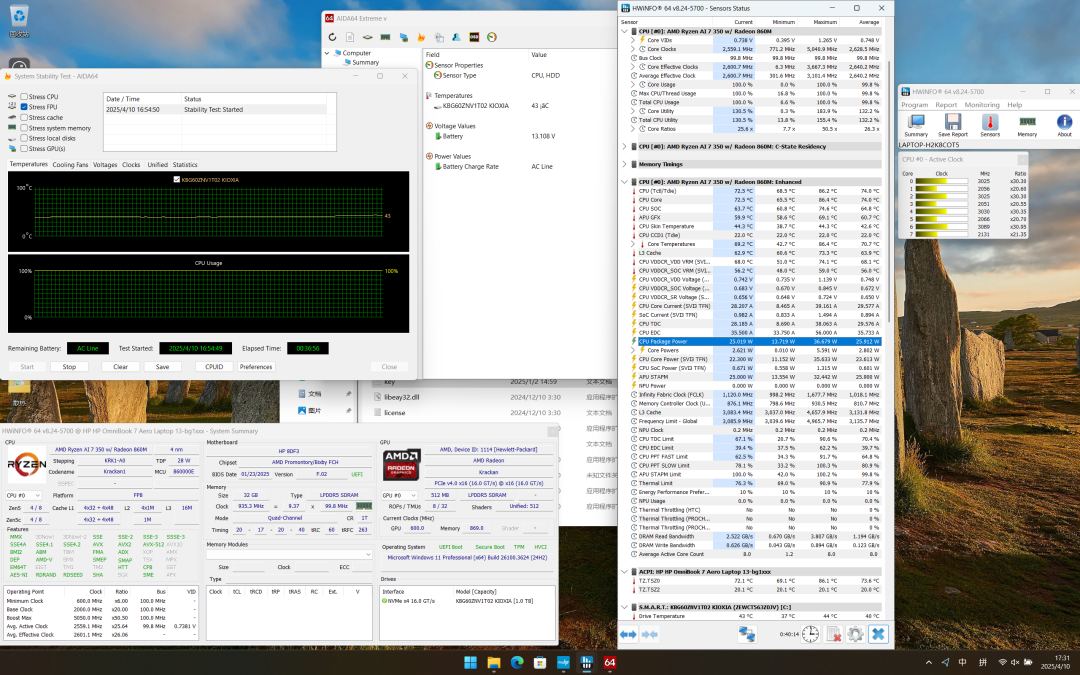The height and width of the screenshot is (675, 1080).
Task: Open the Program menu in HWiNFO
Action: pos(915,105)
